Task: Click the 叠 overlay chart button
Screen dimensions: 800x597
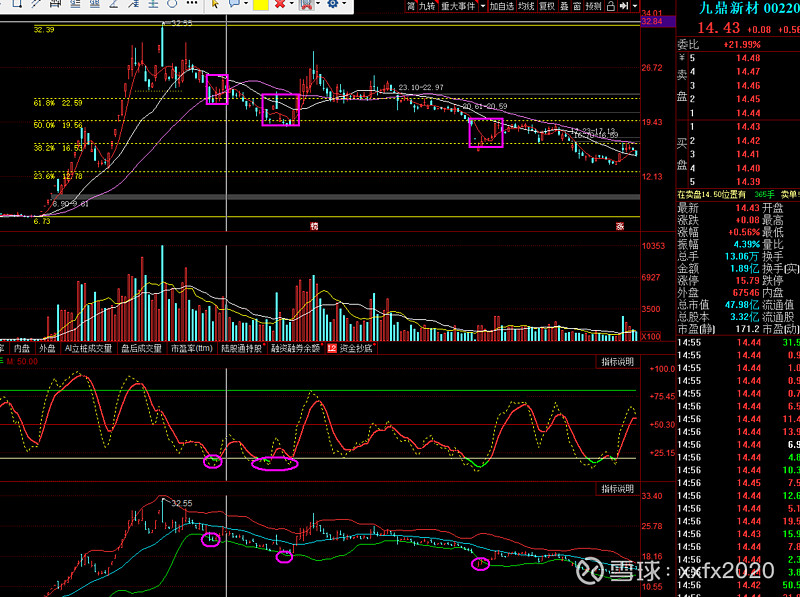Action: [563, 6]
